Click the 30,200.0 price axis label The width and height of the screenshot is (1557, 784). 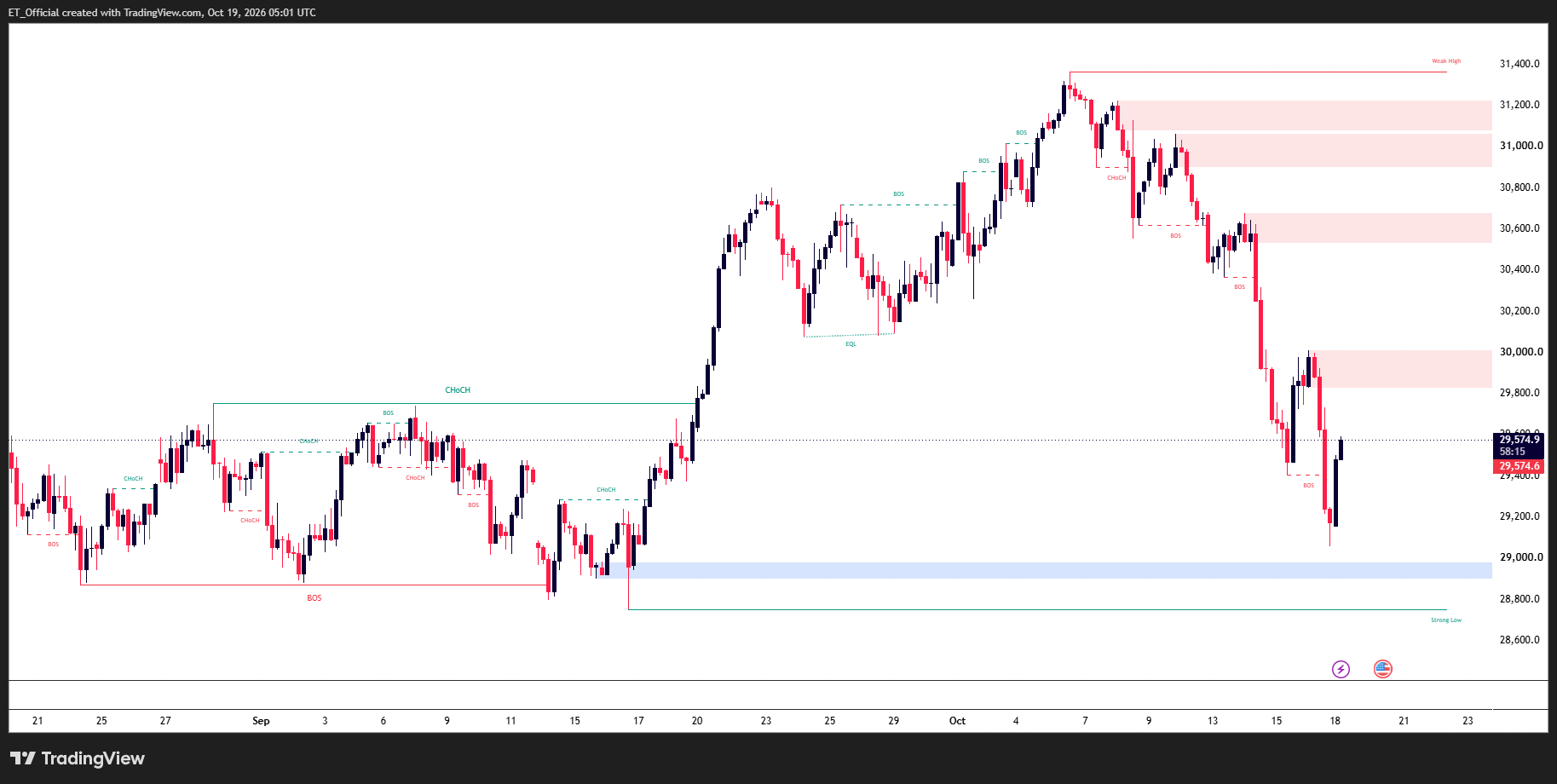[x=1520, y=311]
